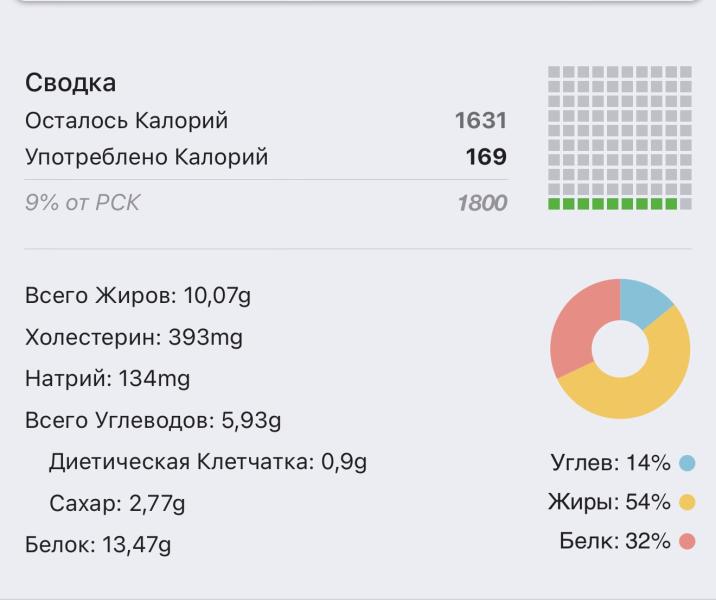Click the "Сводка" heading
The width and height of the screenshot is (716, 600).
[70, 83]
